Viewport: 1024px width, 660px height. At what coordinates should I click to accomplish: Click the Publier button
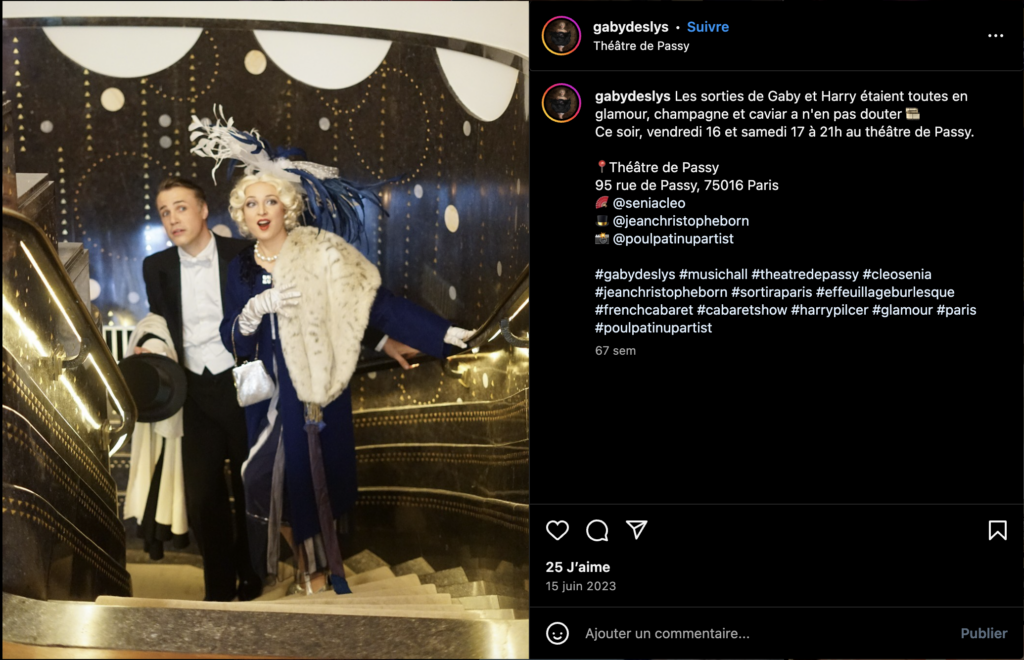(x=984, y=633)
